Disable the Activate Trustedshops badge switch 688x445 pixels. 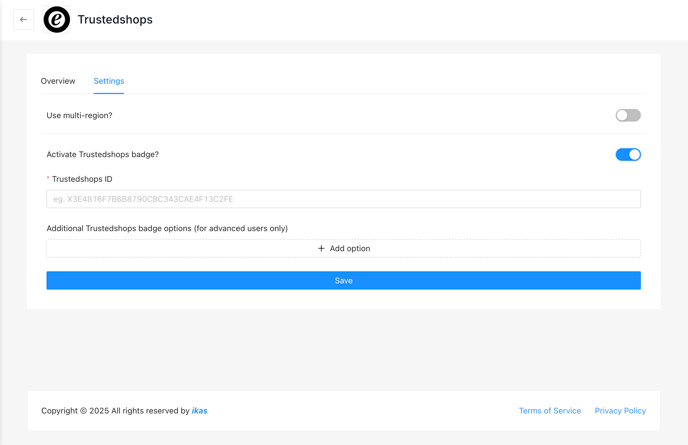pyautogui.click(x=628, y=154)
